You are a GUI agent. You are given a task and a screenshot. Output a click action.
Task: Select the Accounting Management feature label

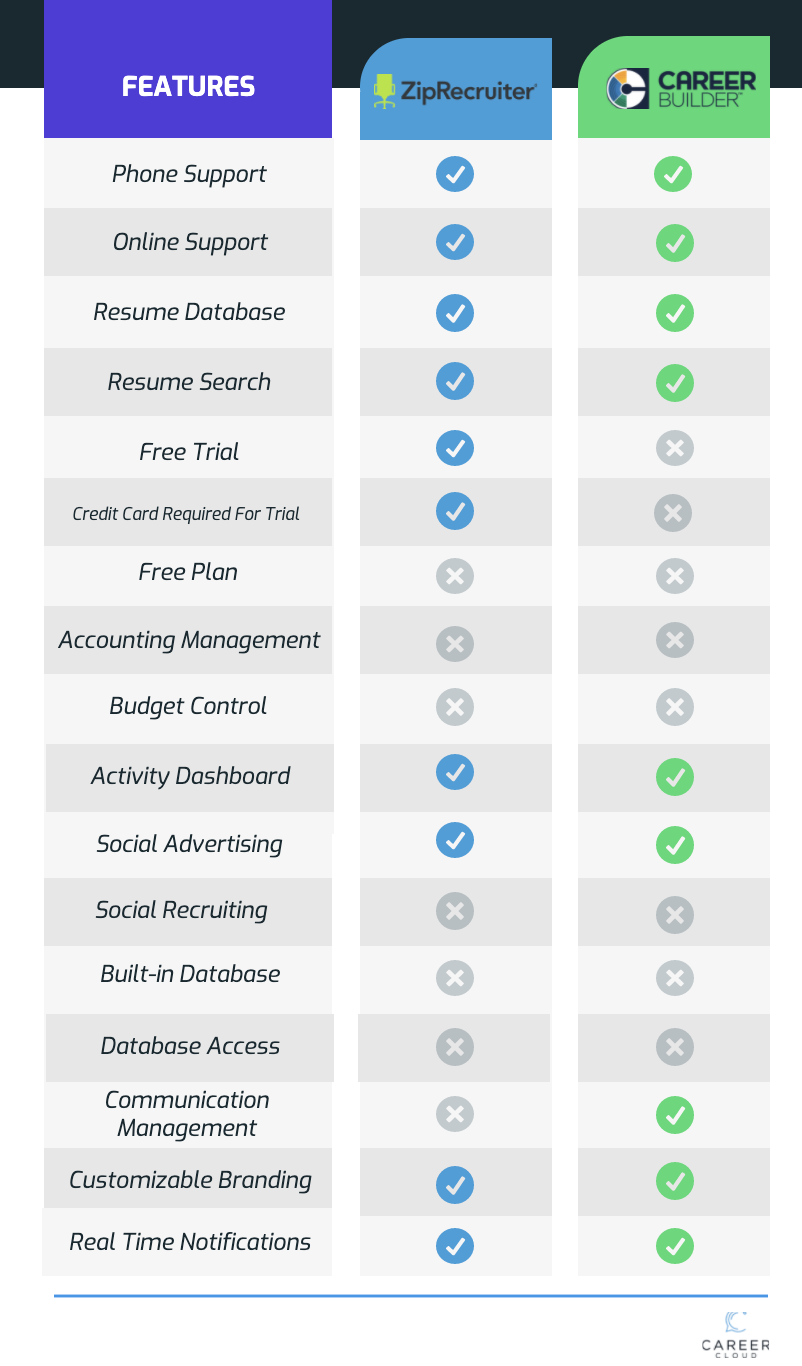pos(189,640)
